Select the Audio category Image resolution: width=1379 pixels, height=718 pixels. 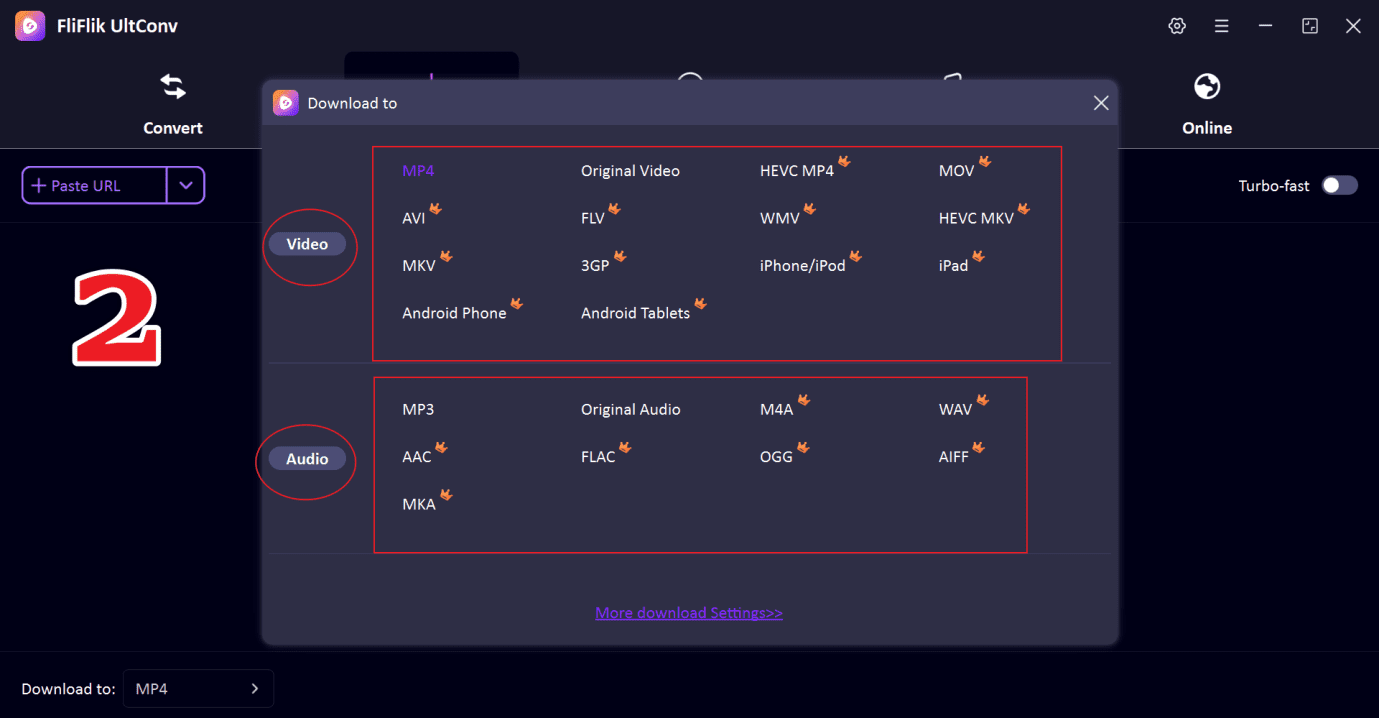coord(307,459)
